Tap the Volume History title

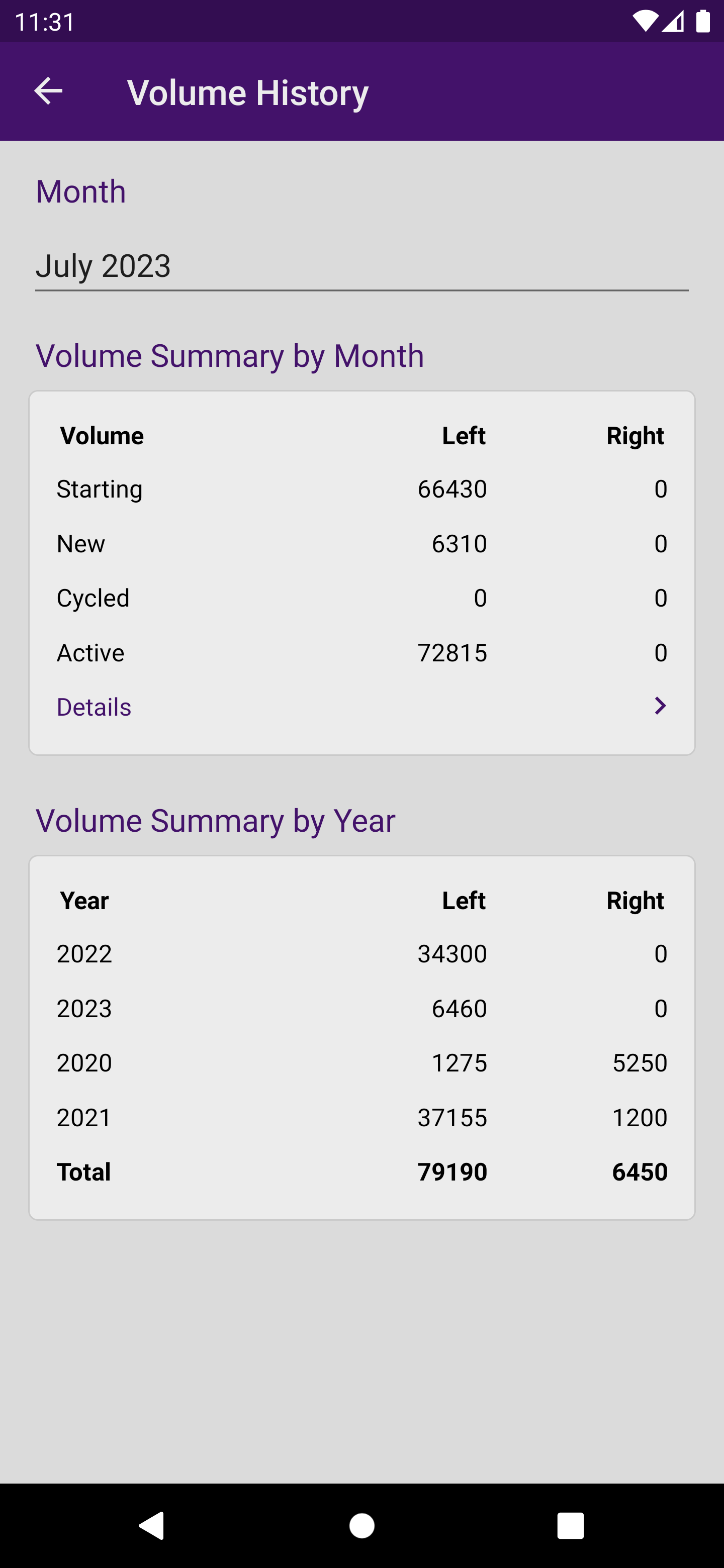pyautogui.click(x=248, y=92)
